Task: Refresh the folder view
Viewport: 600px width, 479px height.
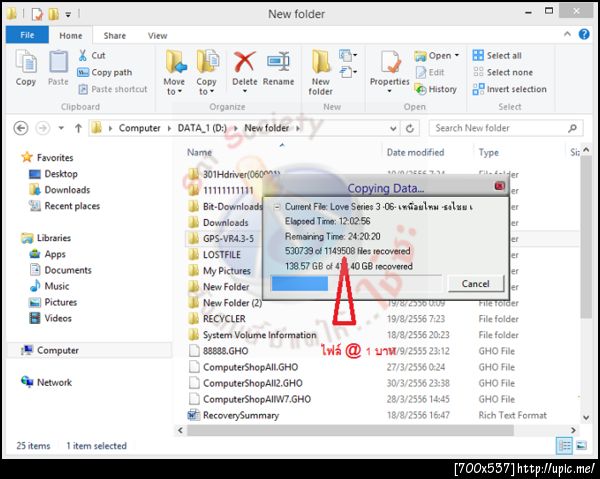Action: 410,128
